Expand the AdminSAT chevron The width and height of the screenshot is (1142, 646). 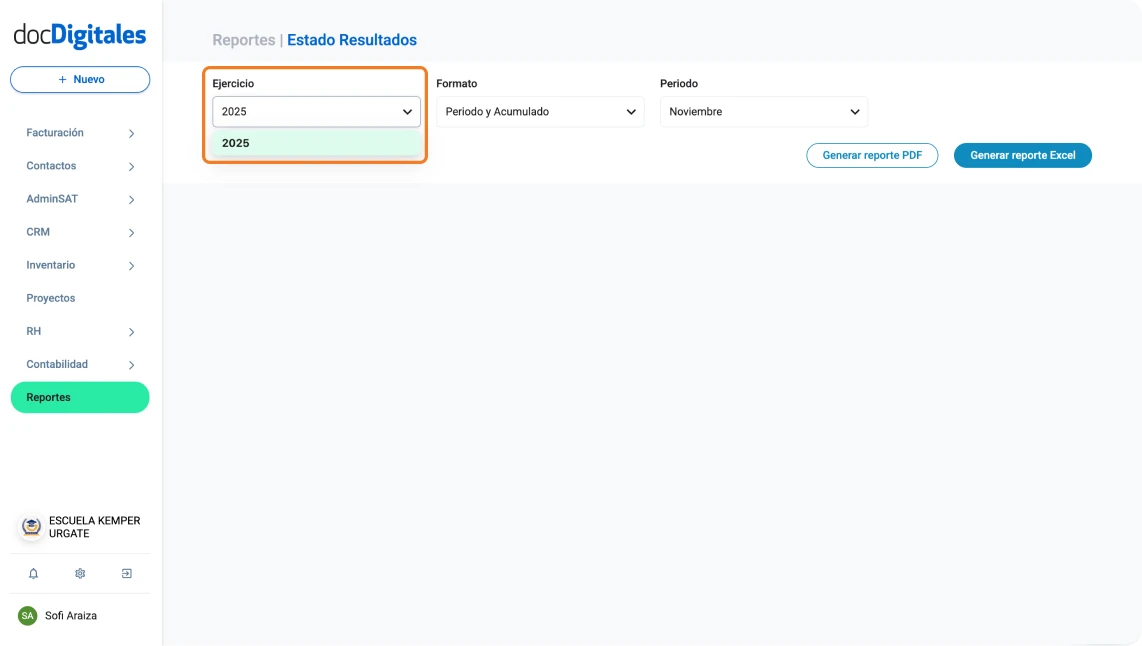[x=131, y=200]
